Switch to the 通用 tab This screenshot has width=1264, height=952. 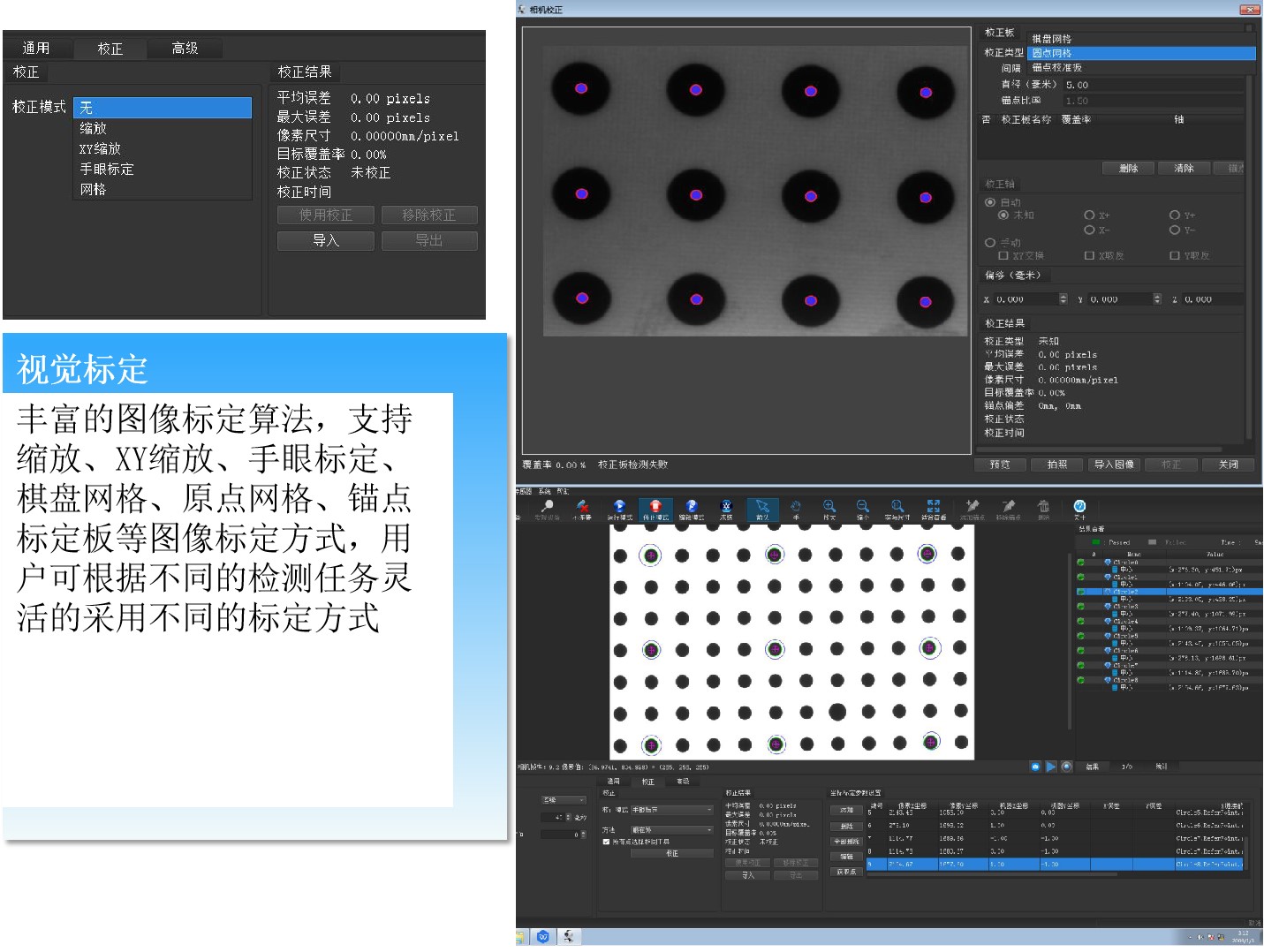coord(36,49)
